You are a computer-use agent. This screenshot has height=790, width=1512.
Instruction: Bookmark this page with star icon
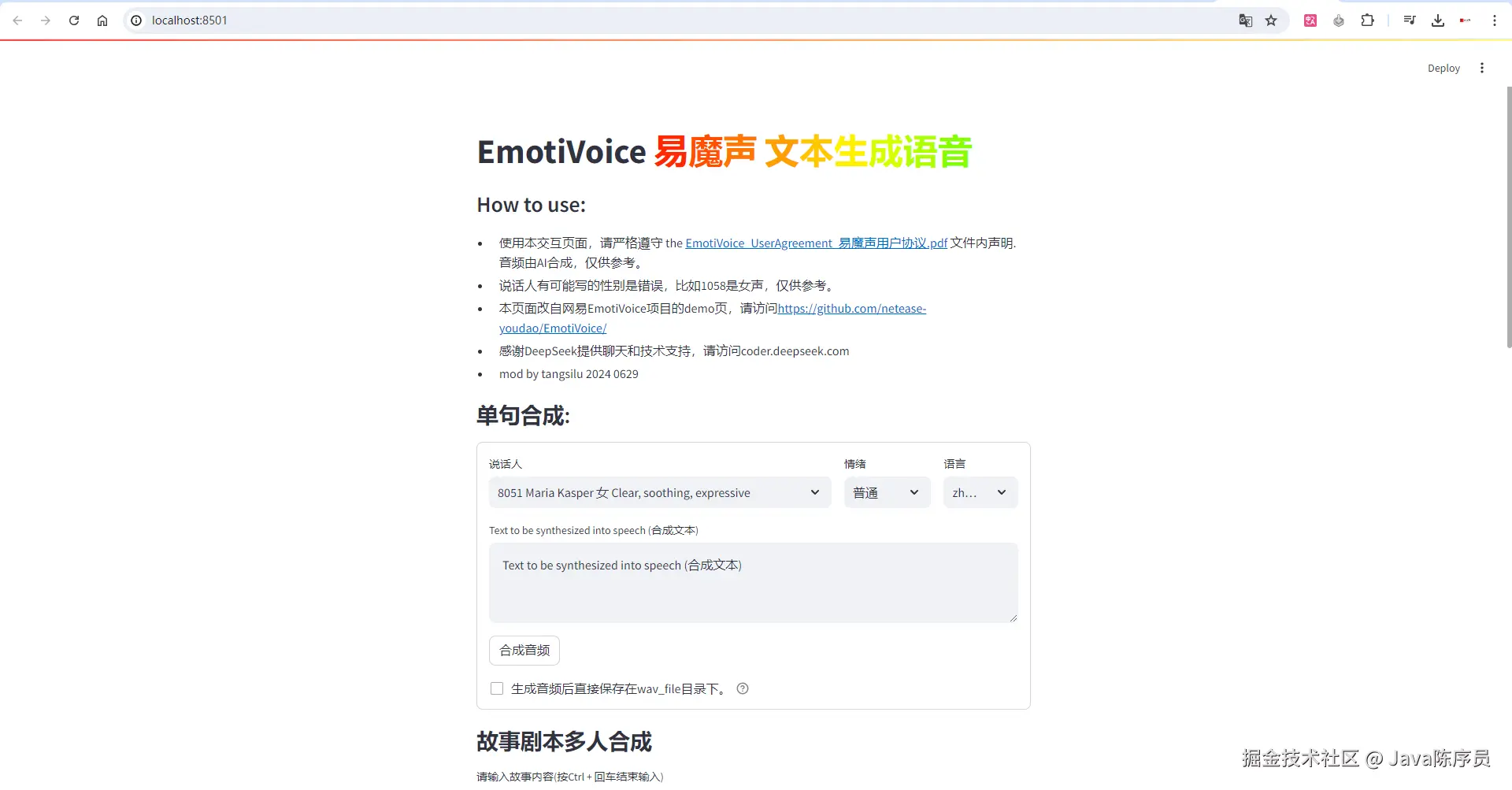coord(1271,20)
